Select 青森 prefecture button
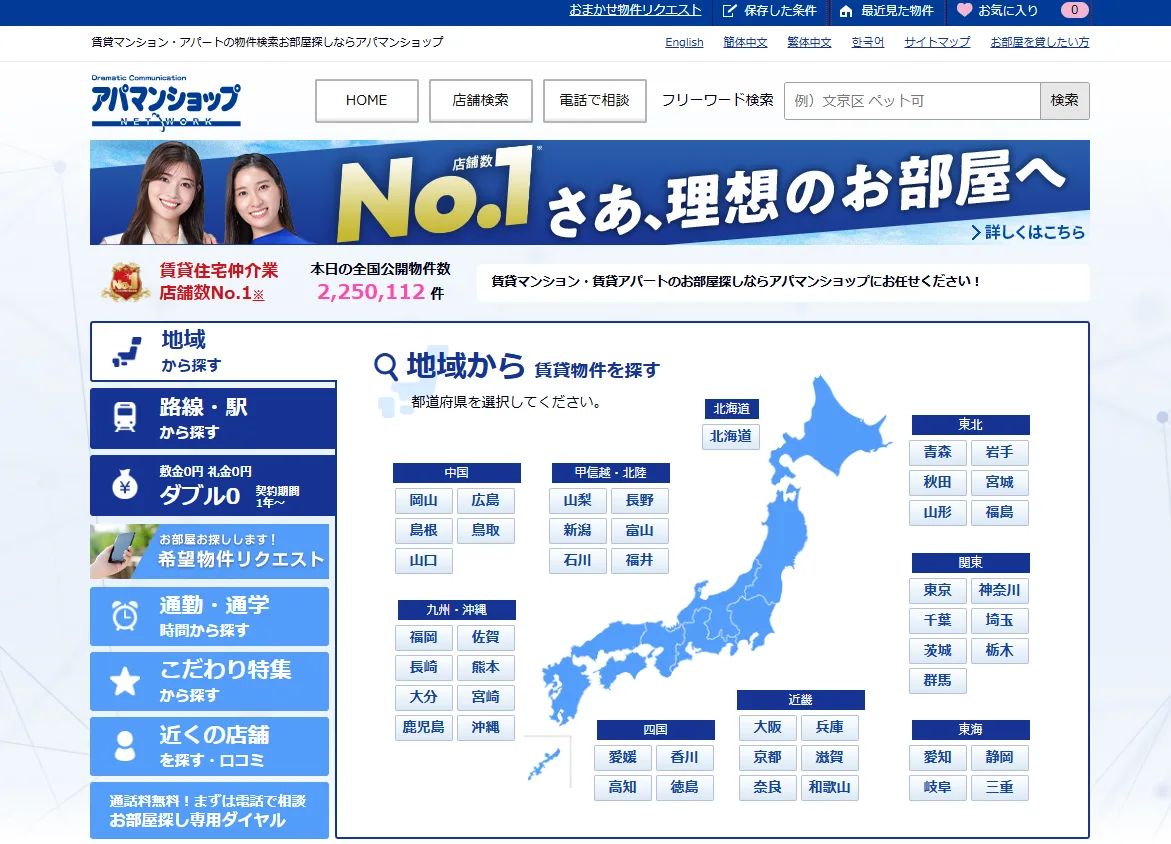The width and height of the screenshot is (1171, 844). coord(937,453)
